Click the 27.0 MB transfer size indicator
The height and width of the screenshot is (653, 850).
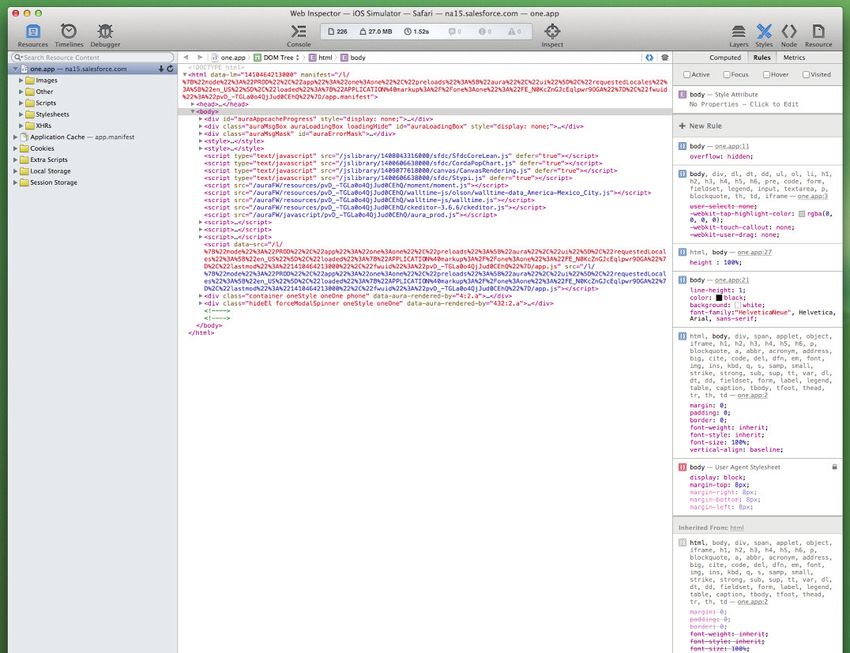(x=376, y=31)
